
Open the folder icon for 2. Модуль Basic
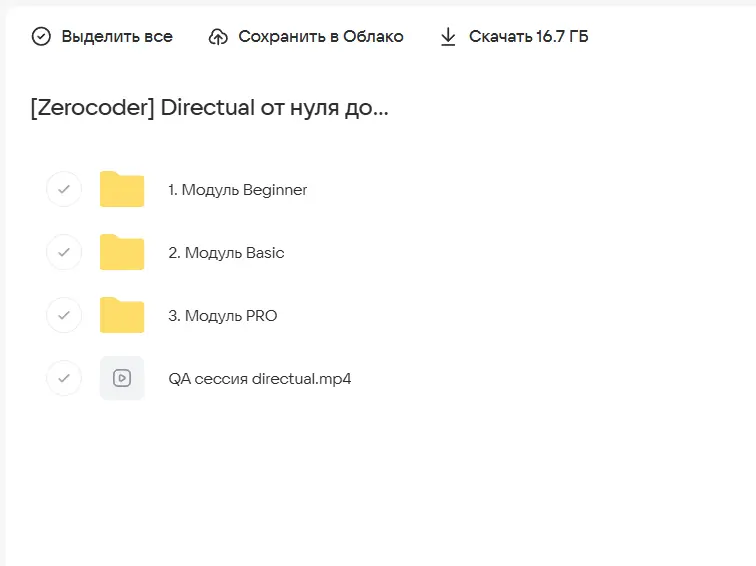click(122, 252)
